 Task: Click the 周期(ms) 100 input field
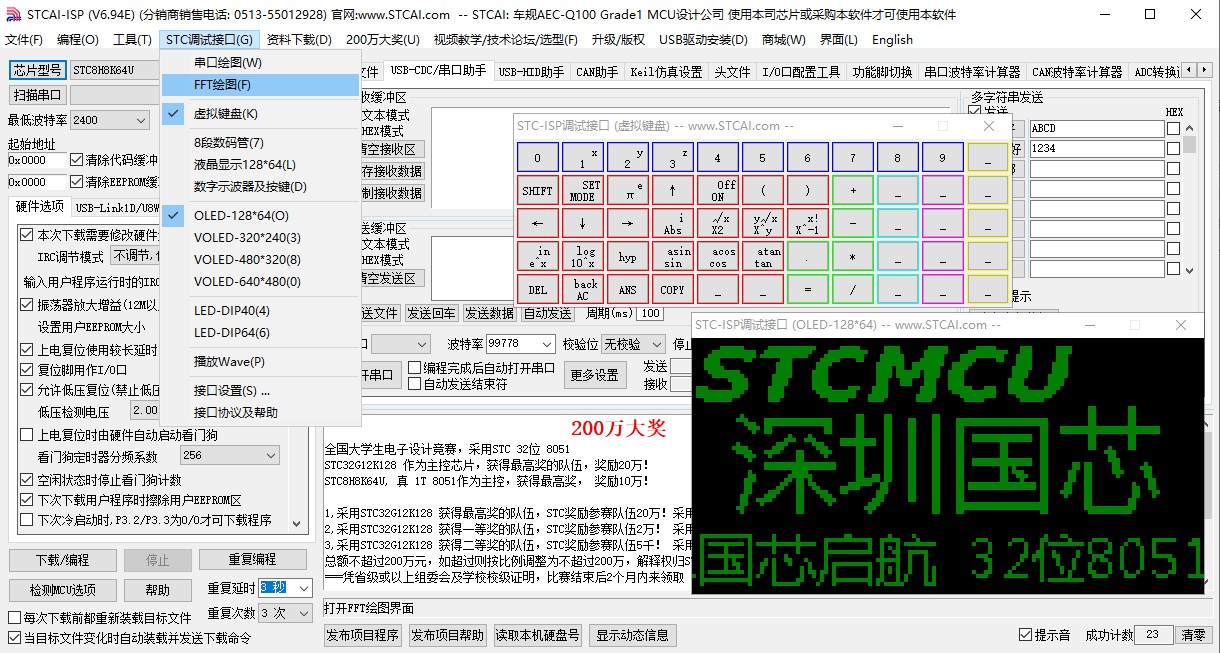point(650,313)
